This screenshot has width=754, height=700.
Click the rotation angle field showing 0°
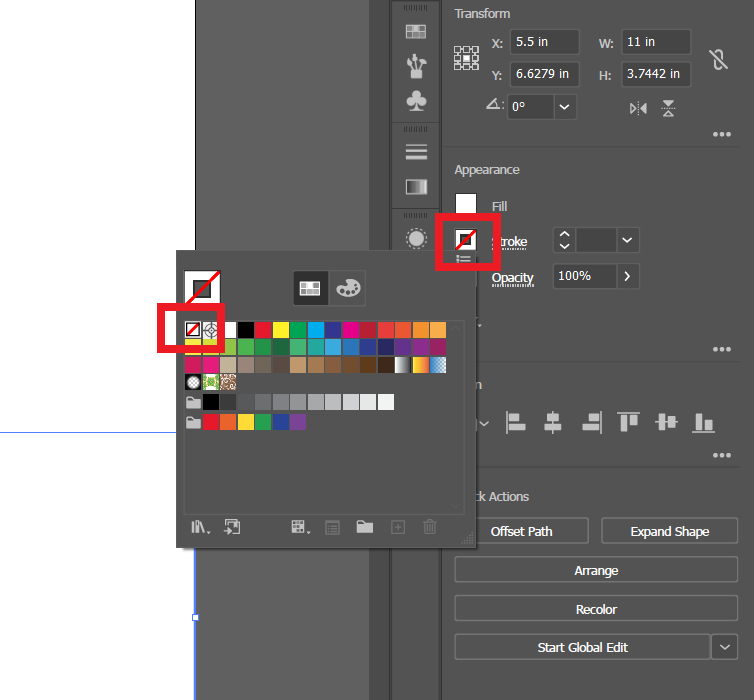530,107
